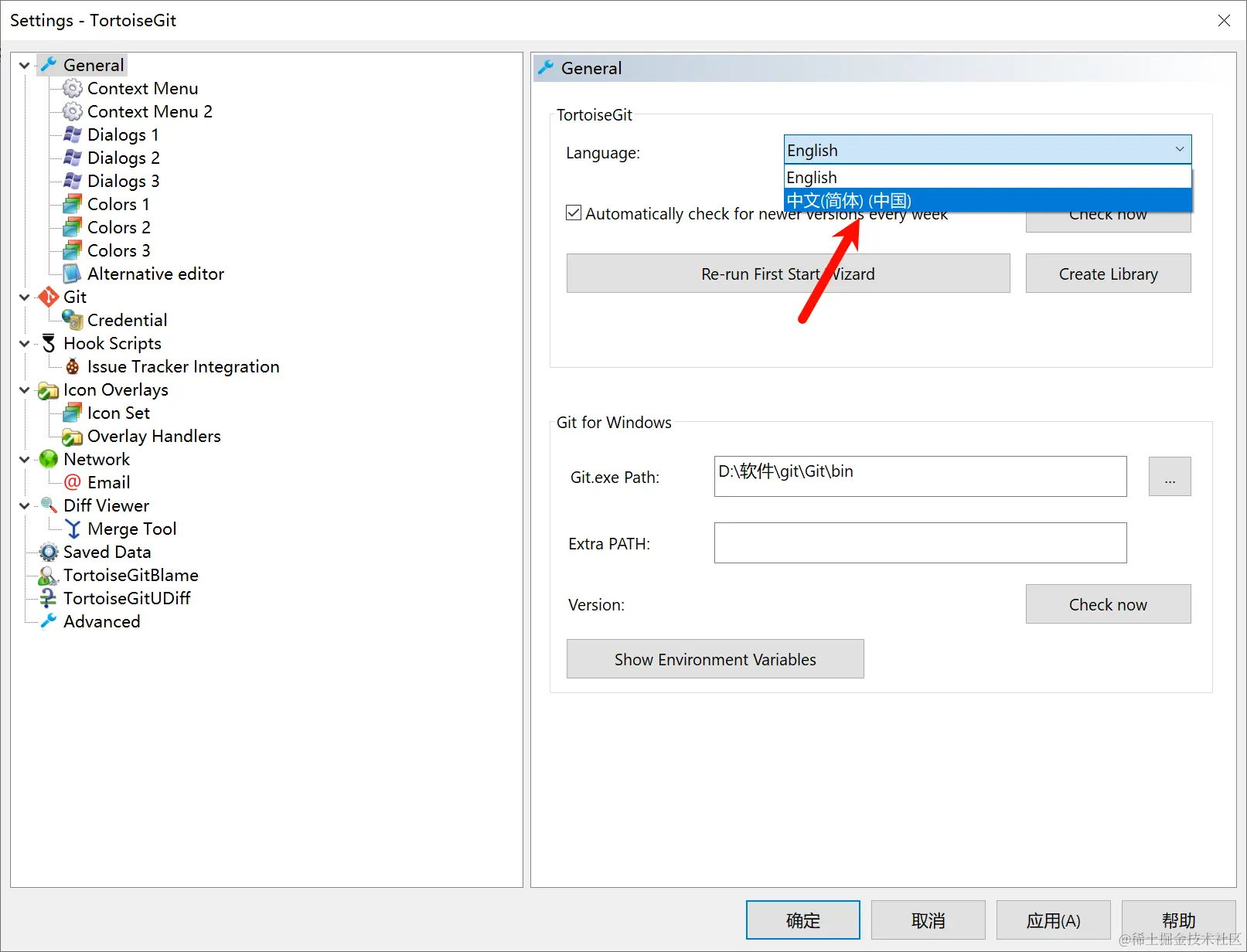Open the Alternative editor notepad icon
The width and height of the screenshot is (1247, 952).
[x=73, y=274]
